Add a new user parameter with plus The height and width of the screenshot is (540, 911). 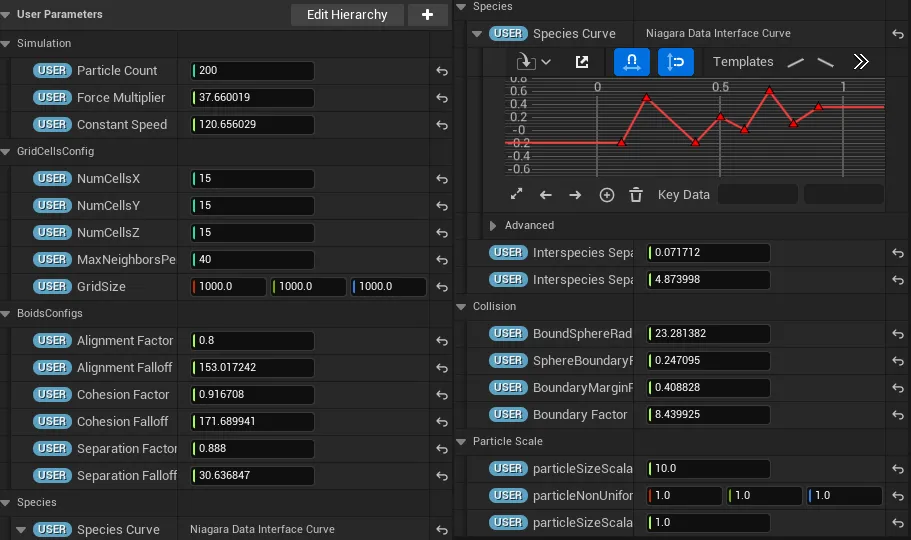click(428, 15)
